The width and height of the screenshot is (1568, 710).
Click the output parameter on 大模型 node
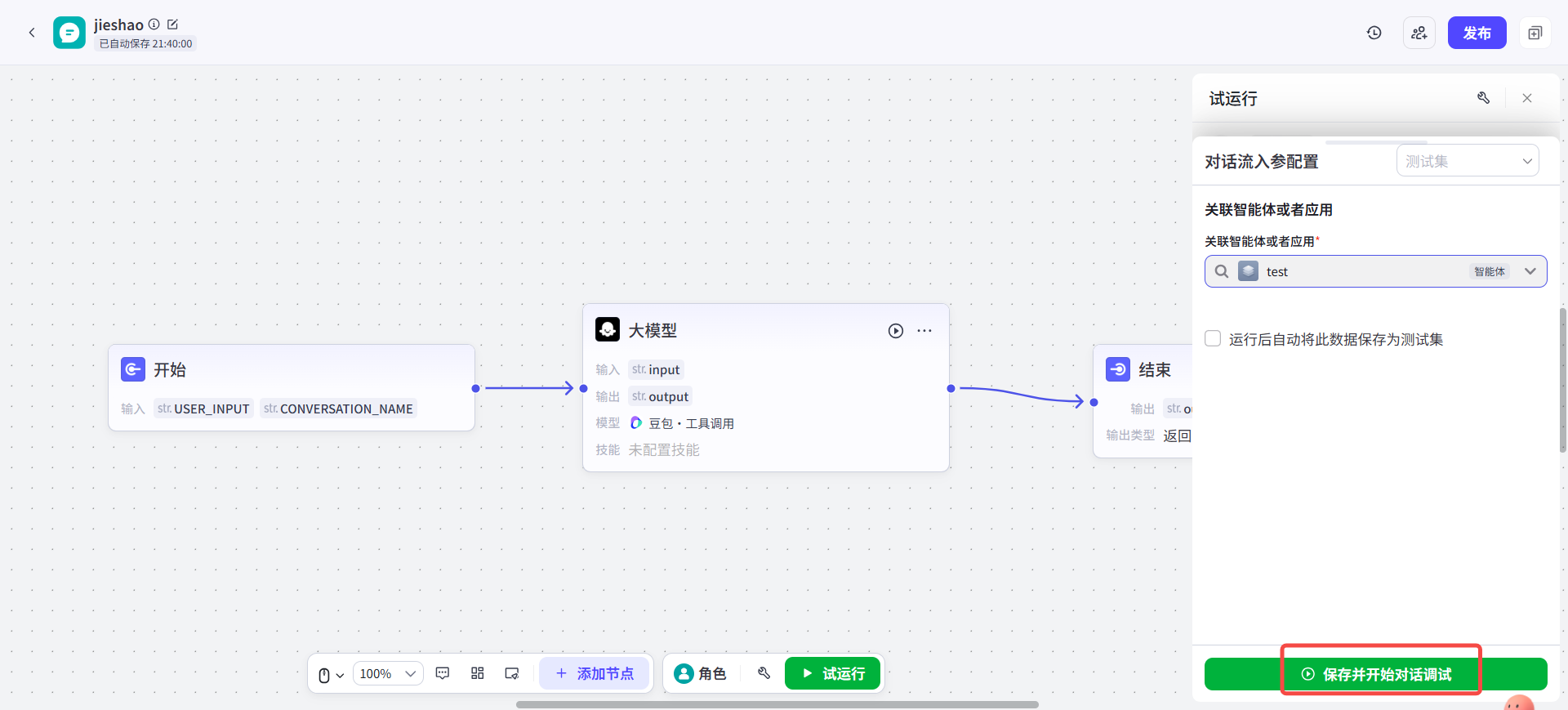(x=660, y=396)
